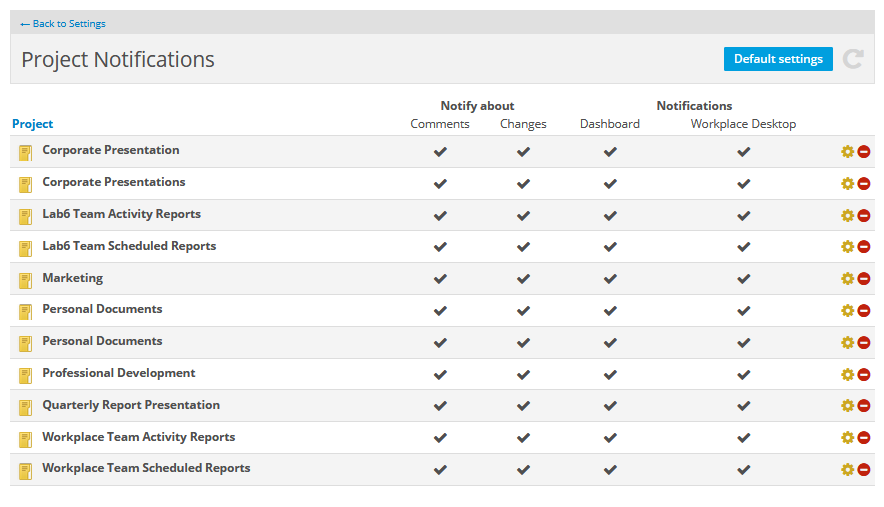
Task: Click notebook icon next to Marketing
Action: [x=26, y=279]
